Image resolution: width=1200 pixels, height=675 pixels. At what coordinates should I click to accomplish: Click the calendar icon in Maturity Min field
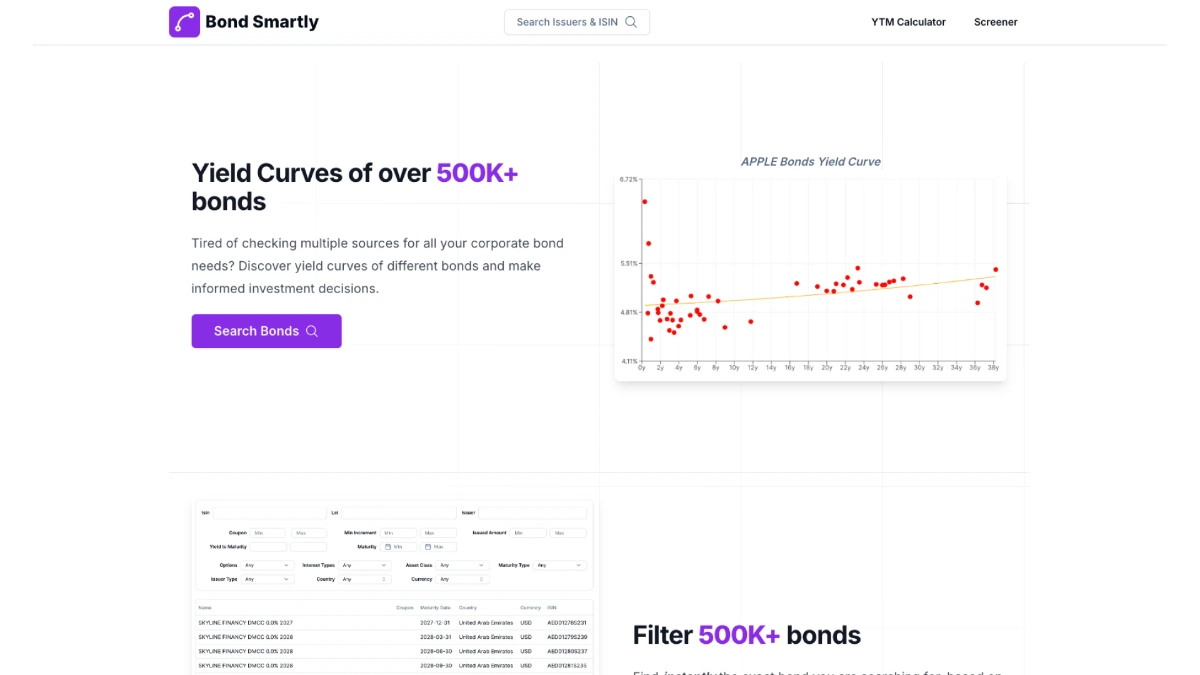click(x=387, y=547)
